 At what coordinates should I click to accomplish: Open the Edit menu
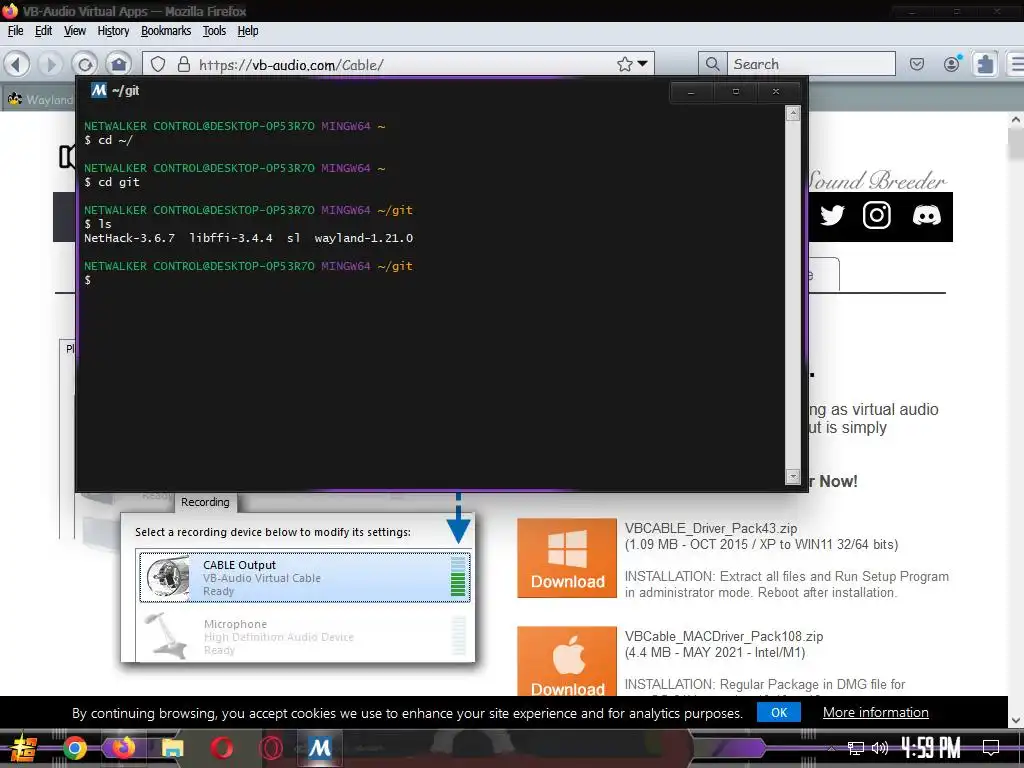pyautogui.click(x=43, y=31)
